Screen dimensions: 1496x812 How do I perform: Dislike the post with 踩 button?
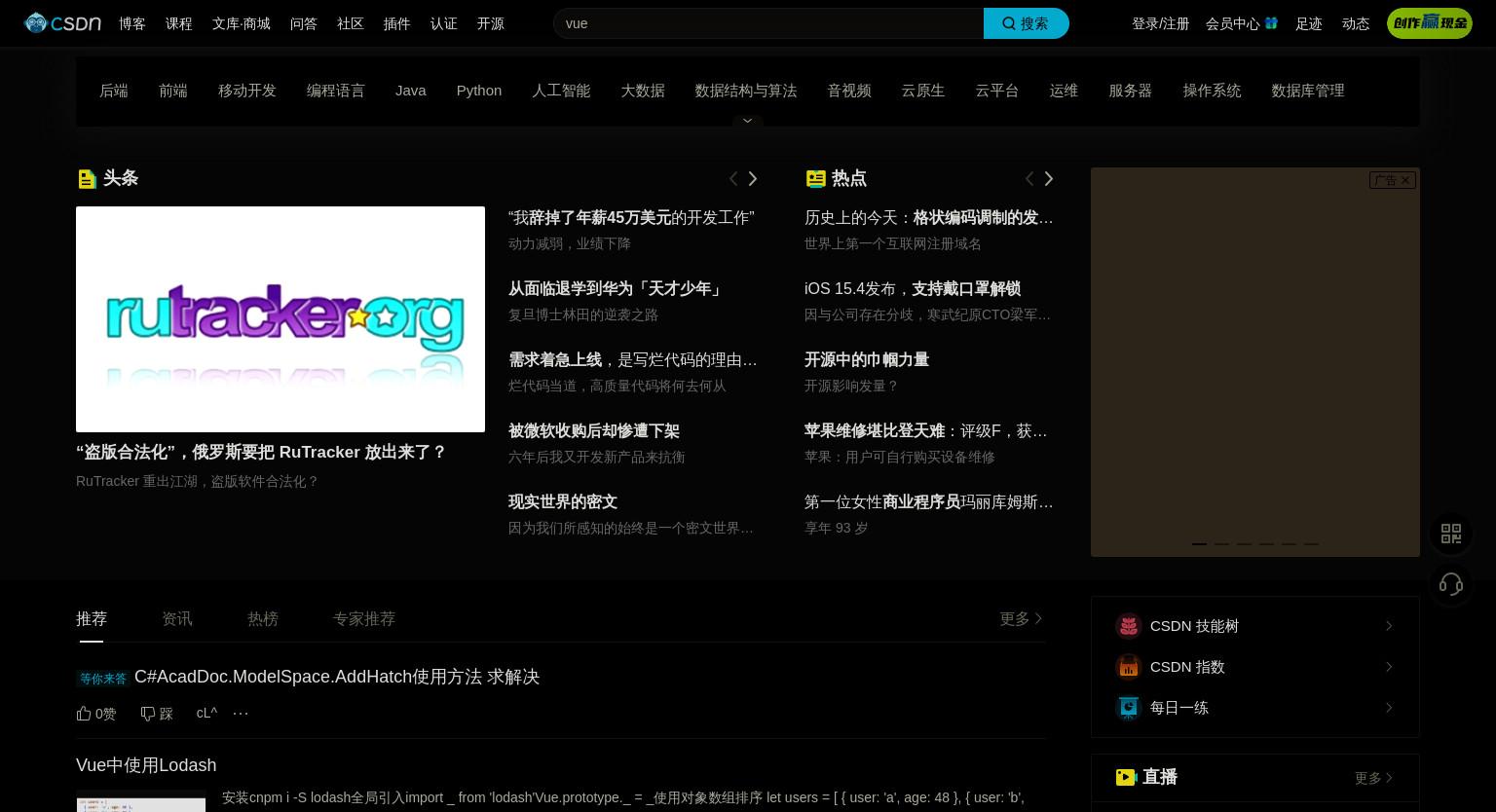[x=157, y=714]
